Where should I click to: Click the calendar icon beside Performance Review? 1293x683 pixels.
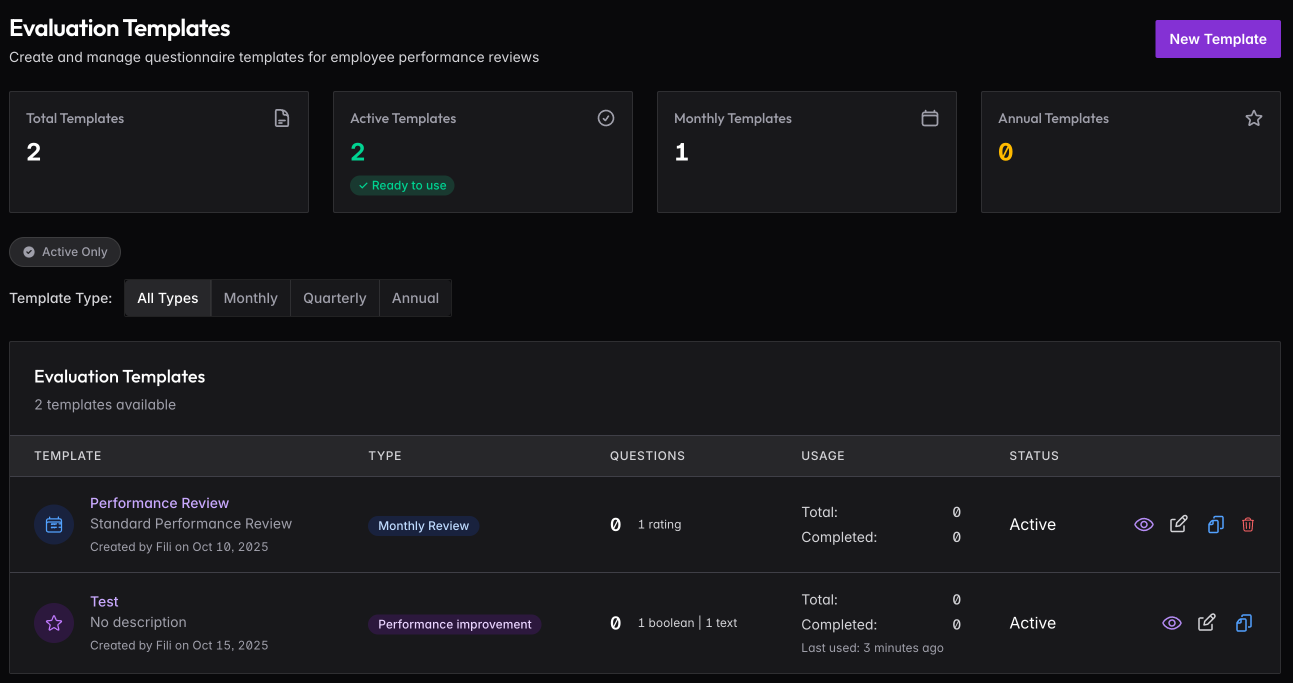pos(54,525)
